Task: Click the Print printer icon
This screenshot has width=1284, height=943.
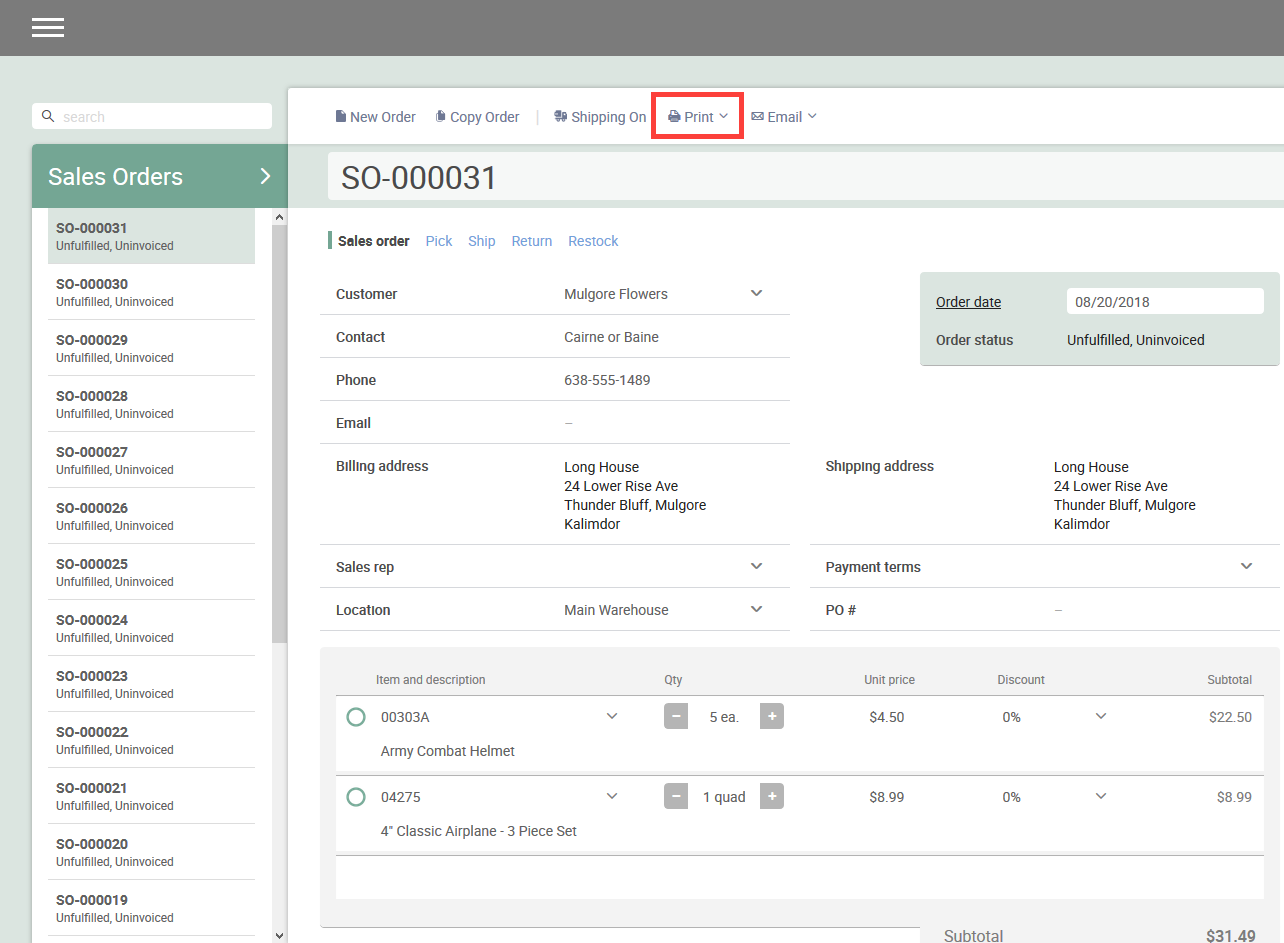Action: 674,117
